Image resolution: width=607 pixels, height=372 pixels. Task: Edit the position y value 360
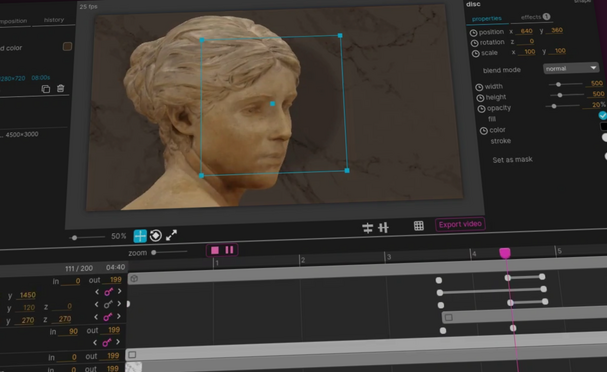[557, 30]
